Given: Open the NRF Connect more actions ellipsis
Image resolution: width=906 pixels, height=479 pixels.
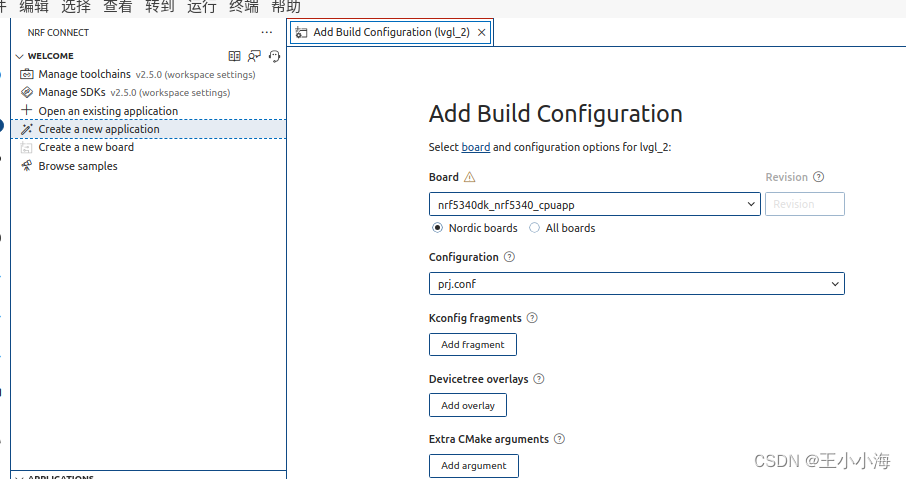Looking at the screenshot, I should (x=266, y=32).
